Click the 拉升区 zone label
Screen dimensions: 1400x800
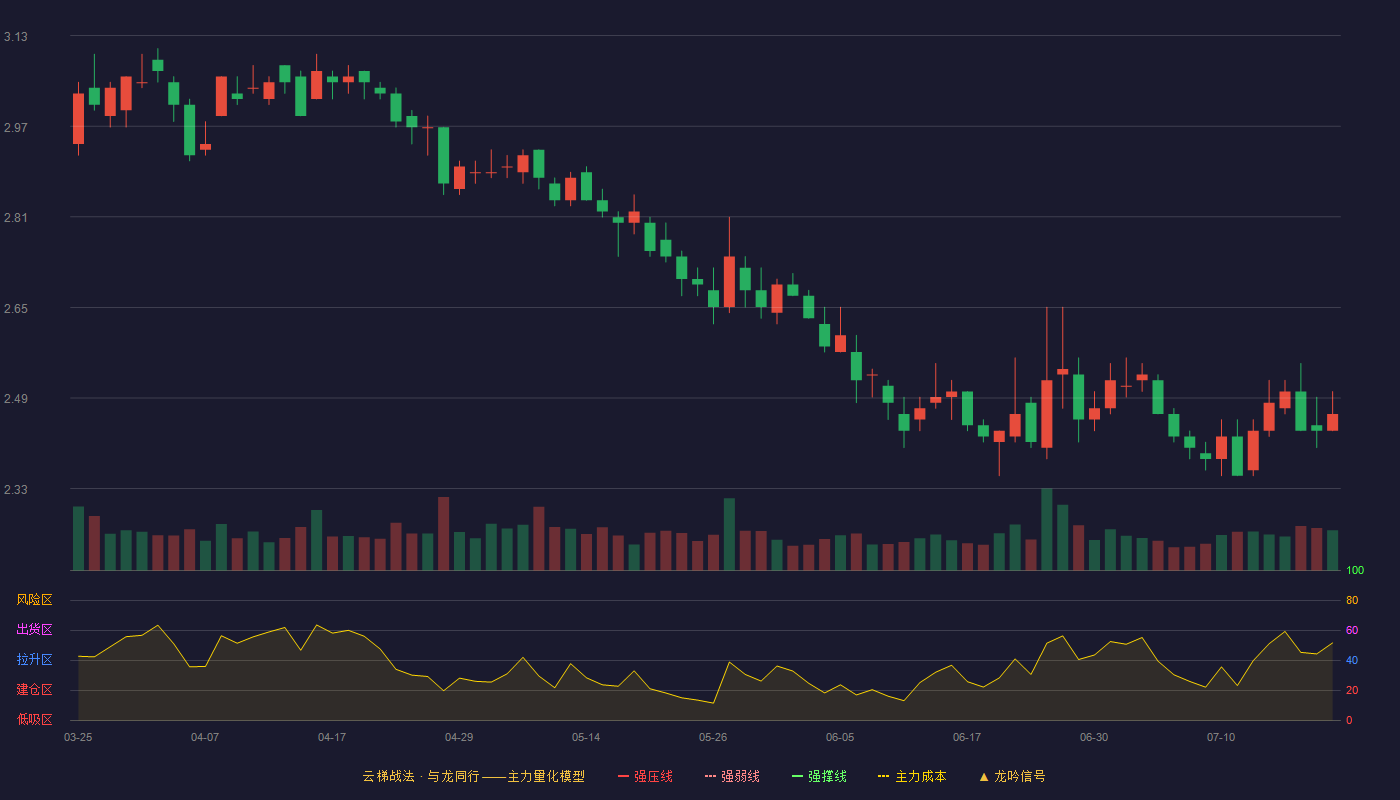click(35, 660)
